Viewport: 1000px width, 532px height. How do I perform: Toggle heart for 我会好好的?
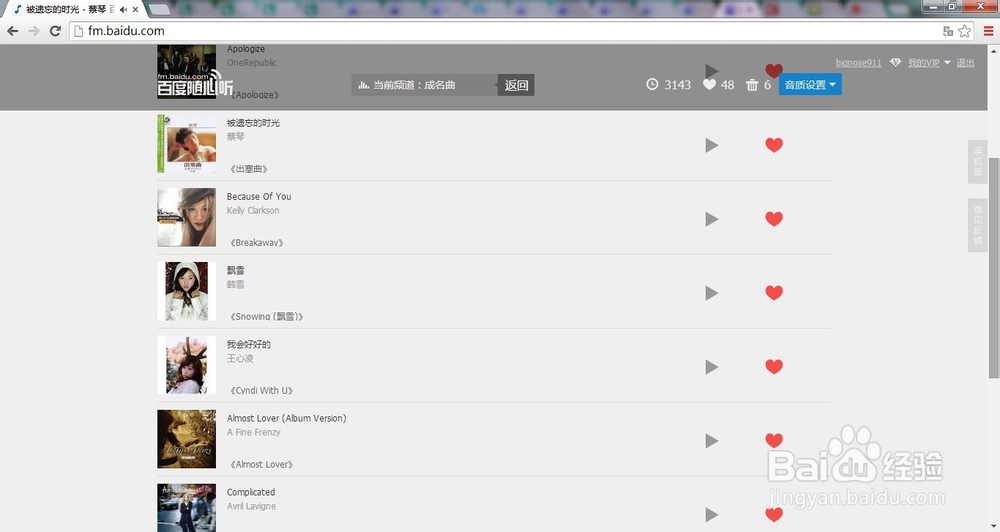tap(774, 367)
